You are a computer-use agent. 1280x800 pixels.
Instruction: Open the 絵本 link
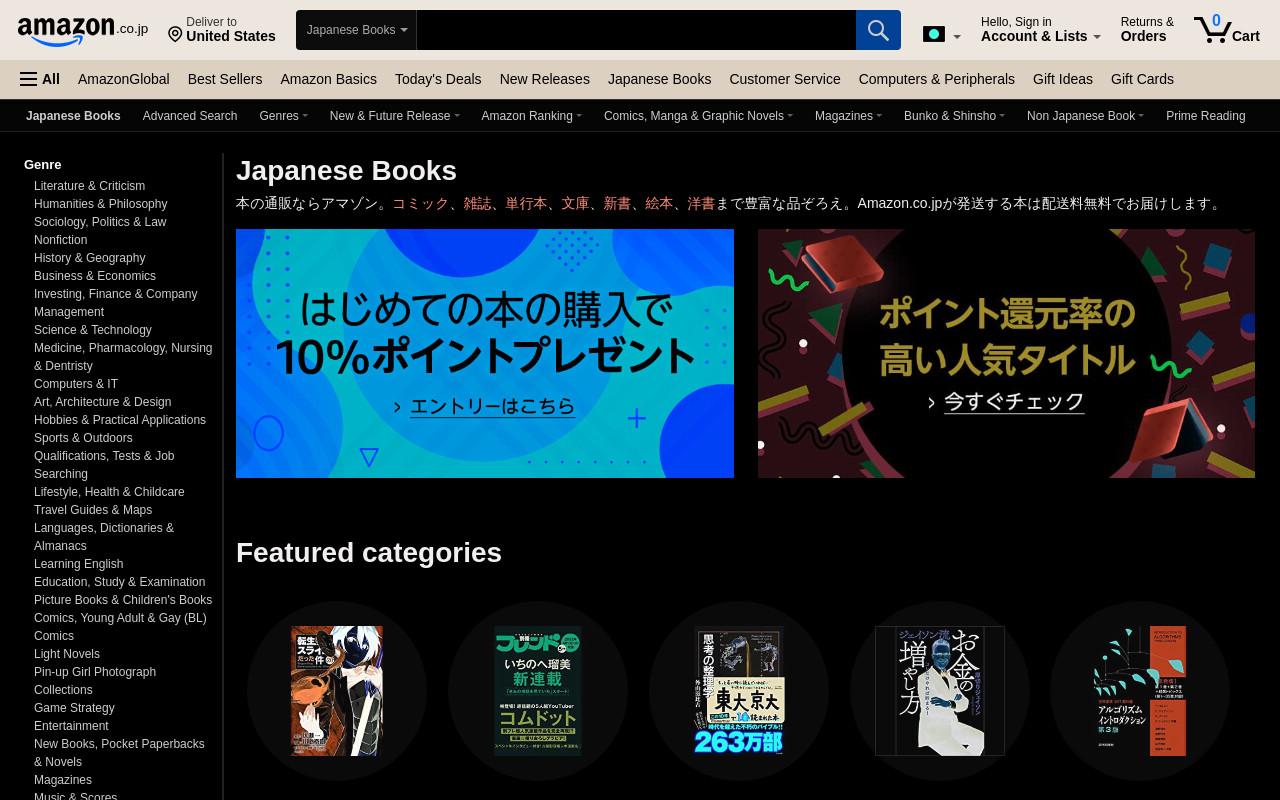[659, 203]
